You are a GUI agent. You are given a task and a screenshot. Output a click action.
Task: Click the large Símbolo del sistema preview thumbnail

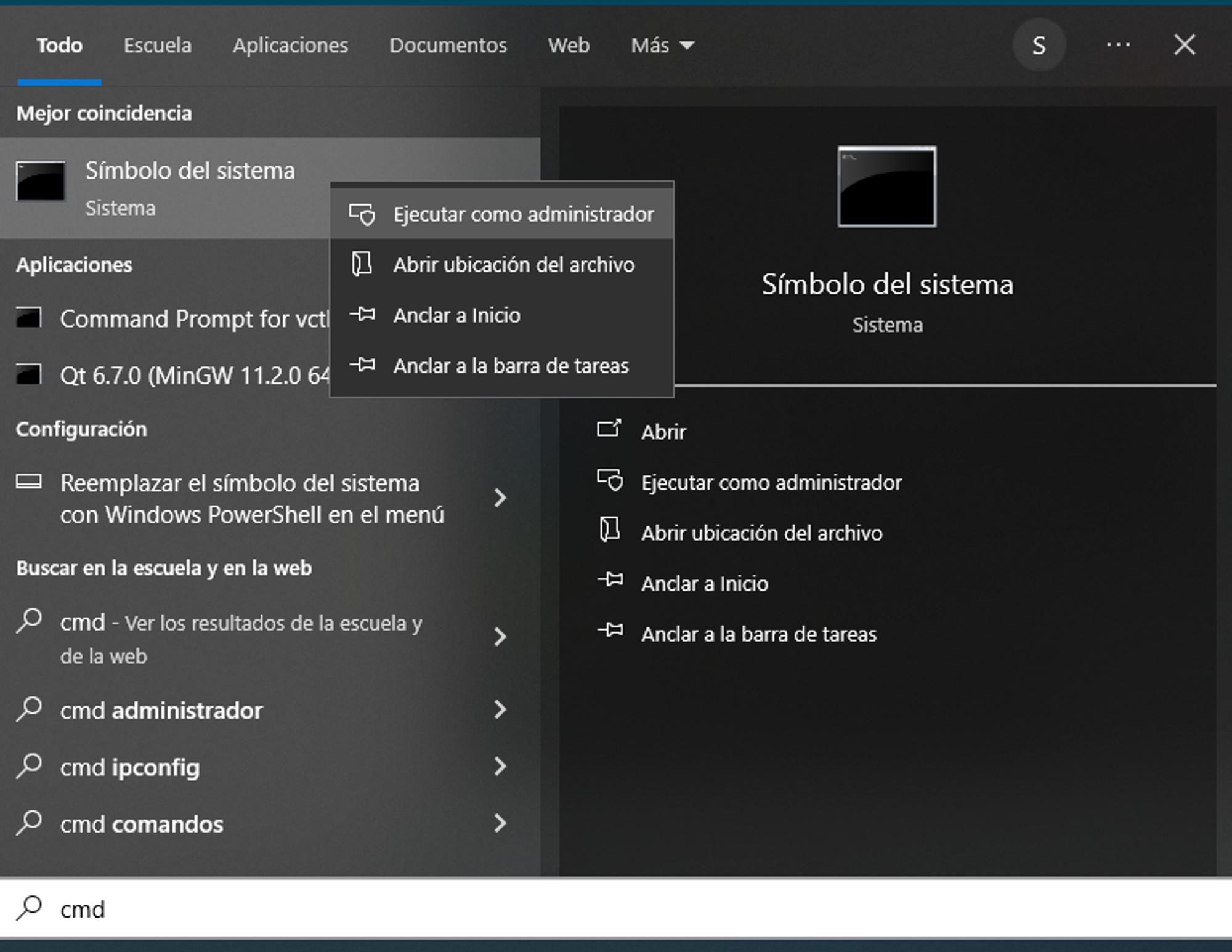pyautogui.click(x=887, y=187)
